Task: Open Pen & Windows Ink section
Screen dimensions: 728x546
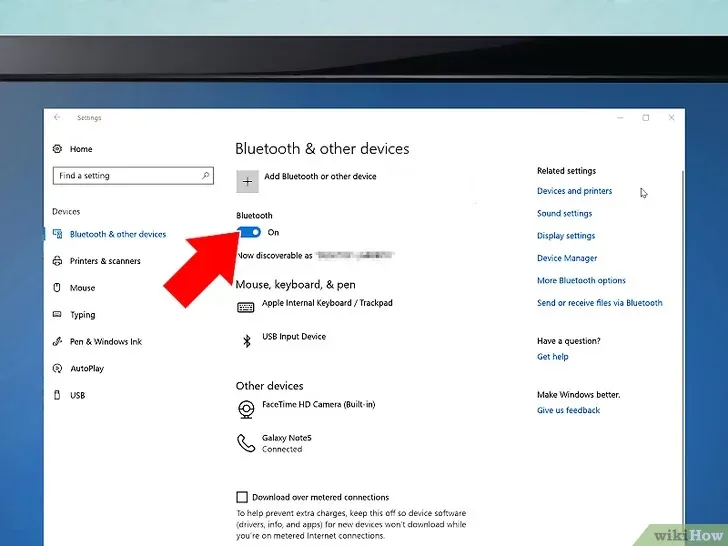Action: (x=105, y=342)
